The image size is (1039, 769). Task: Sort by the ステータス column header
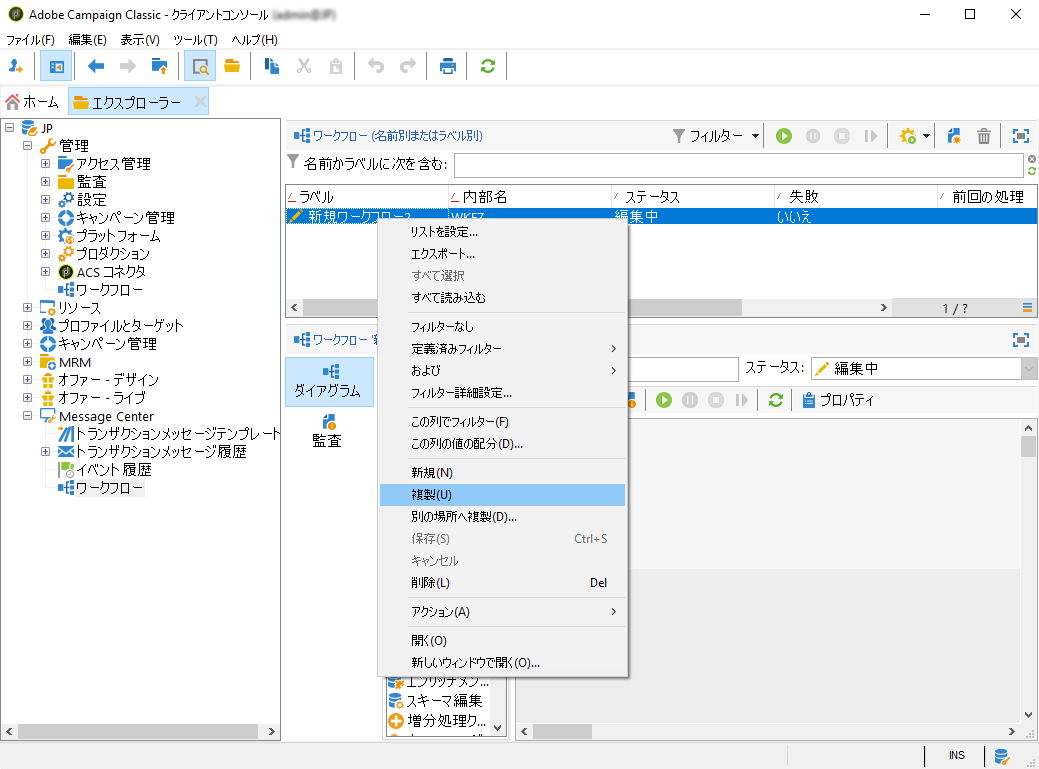tap(692, 197)
